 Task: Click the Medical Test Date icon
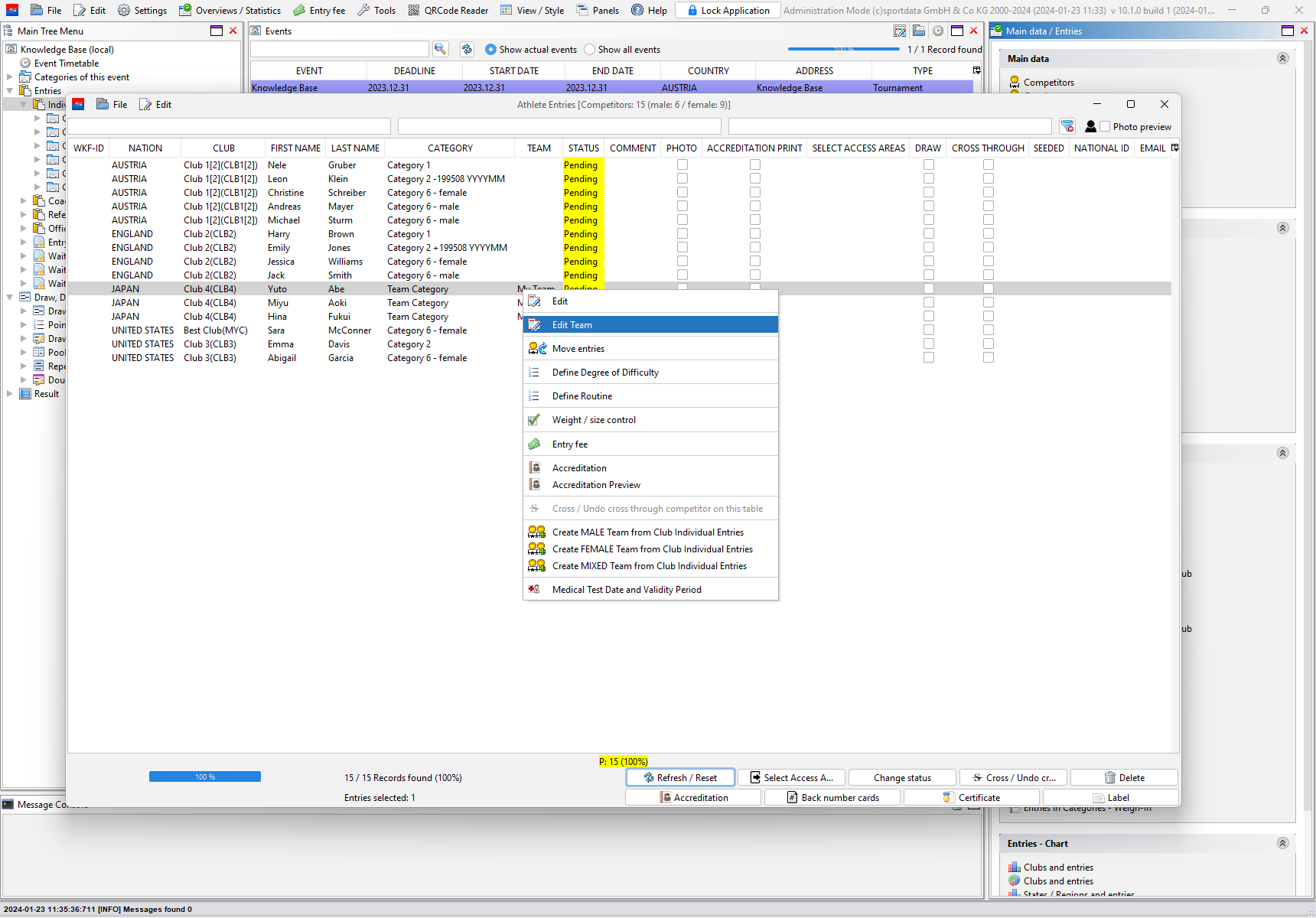tap(534, 589)
